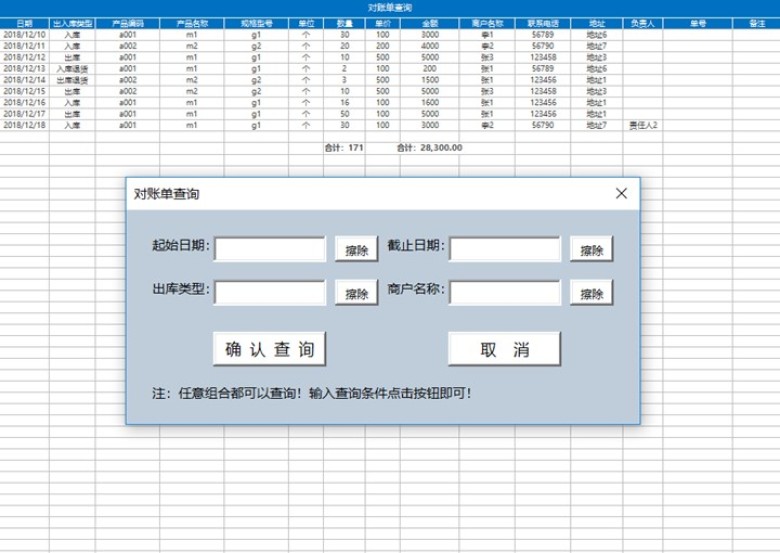Select quantity cell 50
The width and height of the screenshot is (780, 553).
pyautogui.click(x=344, y=114)
